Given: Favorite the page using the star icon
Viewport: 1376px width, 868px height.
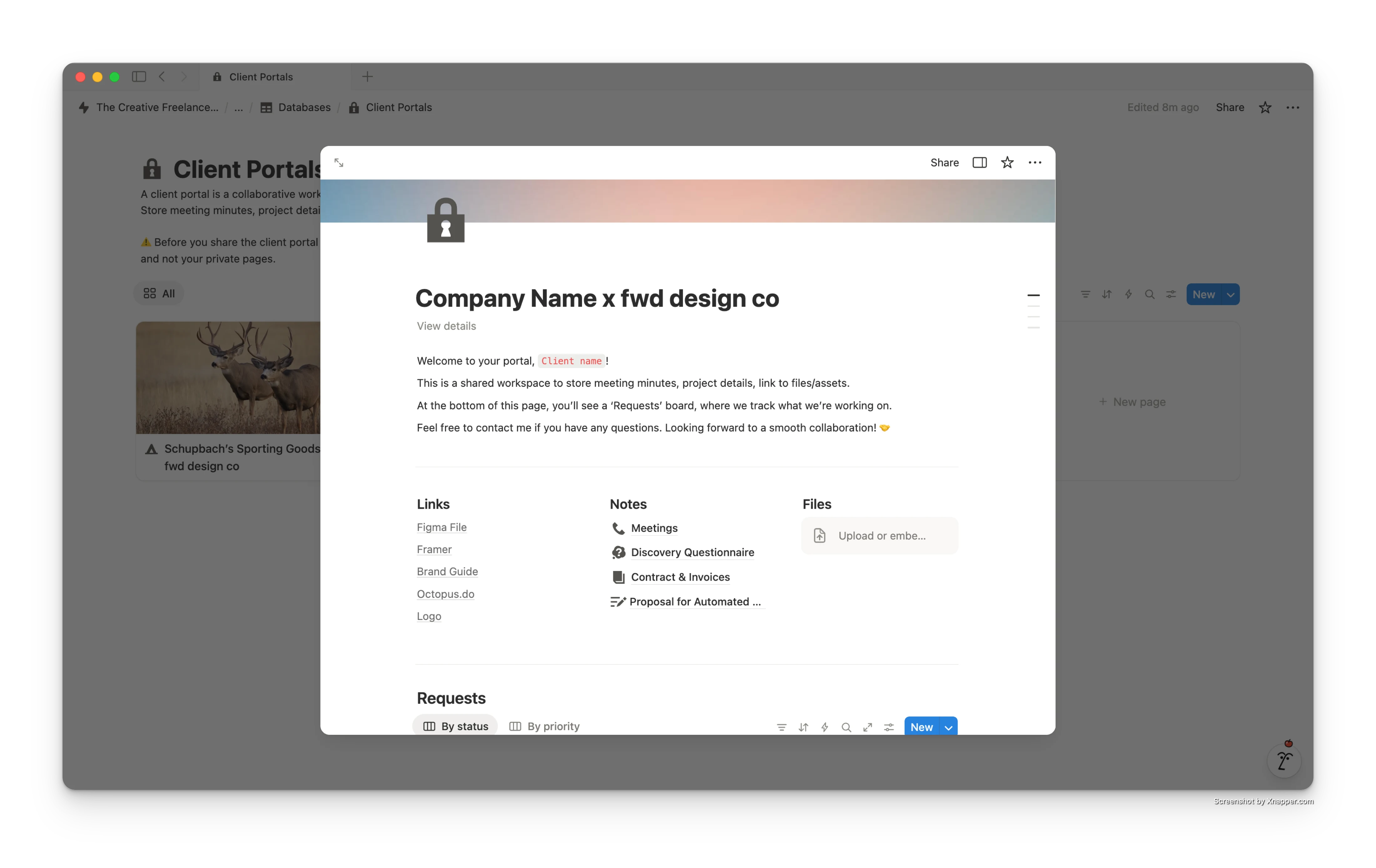Looking at the screenshot, I should tap(1007, 162).
